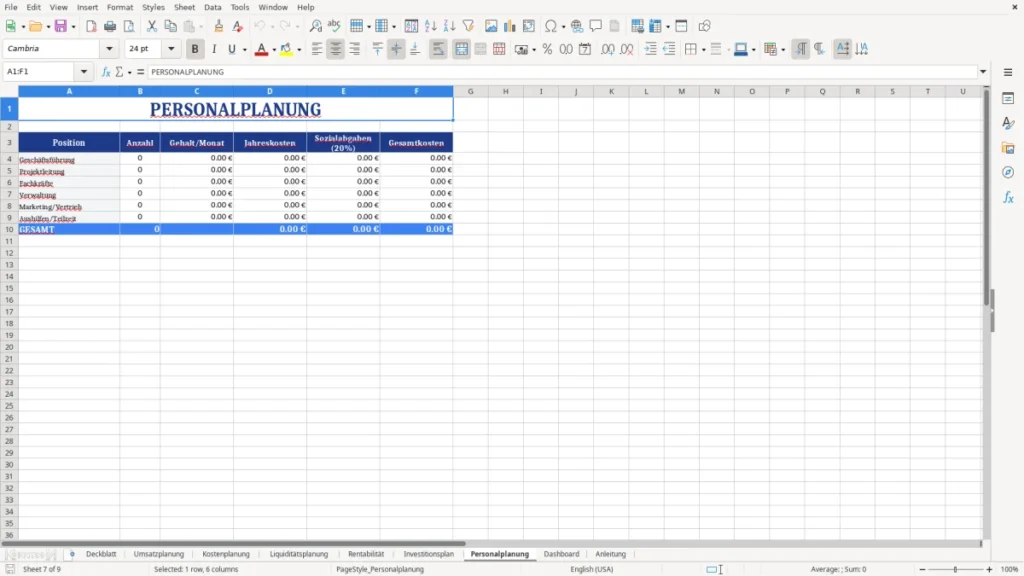Screen dimensions: 1024x576
Task: Click the Increase Indent icon
Action: click(x=650, y=49)
